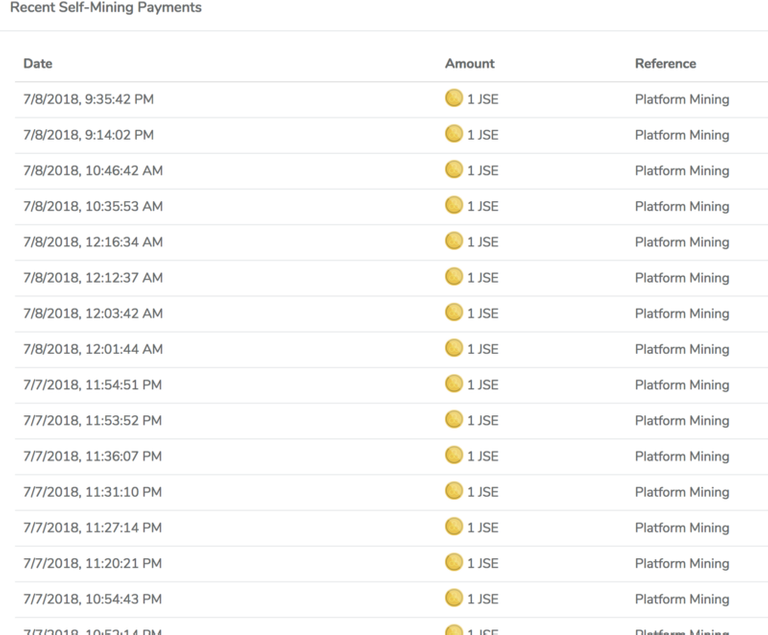
Task: Click the coin icon in the 9:14:02 PM row
Action: 454,134
